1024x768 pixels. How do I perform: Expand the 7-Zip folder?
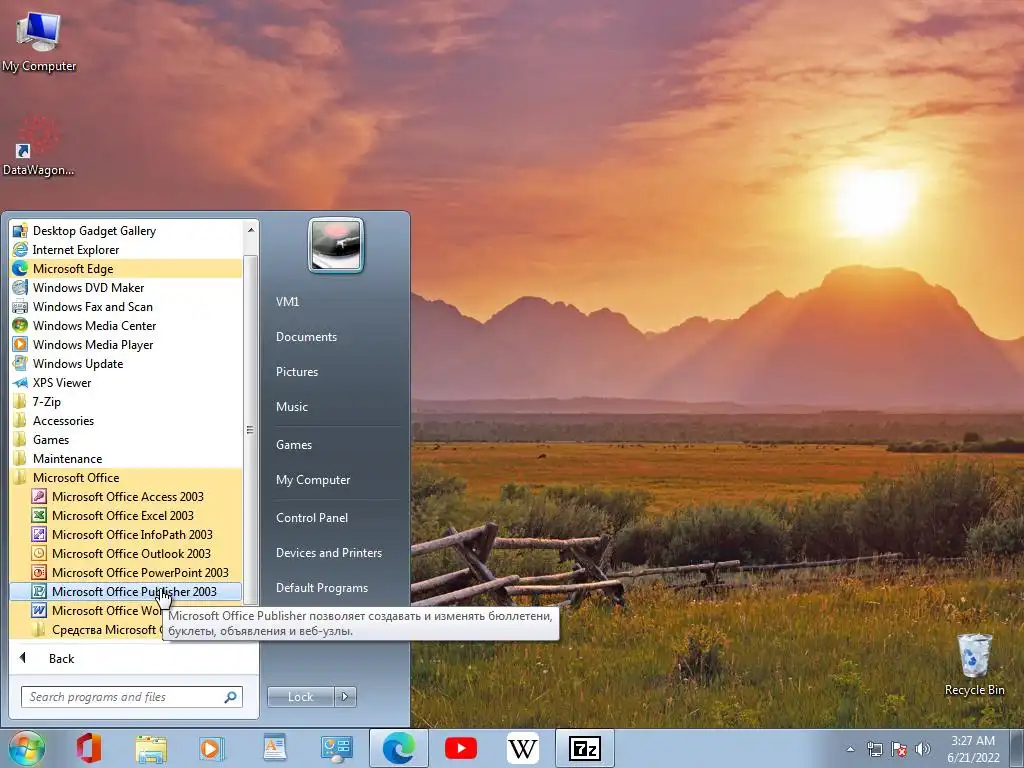(x=126, y=401)
